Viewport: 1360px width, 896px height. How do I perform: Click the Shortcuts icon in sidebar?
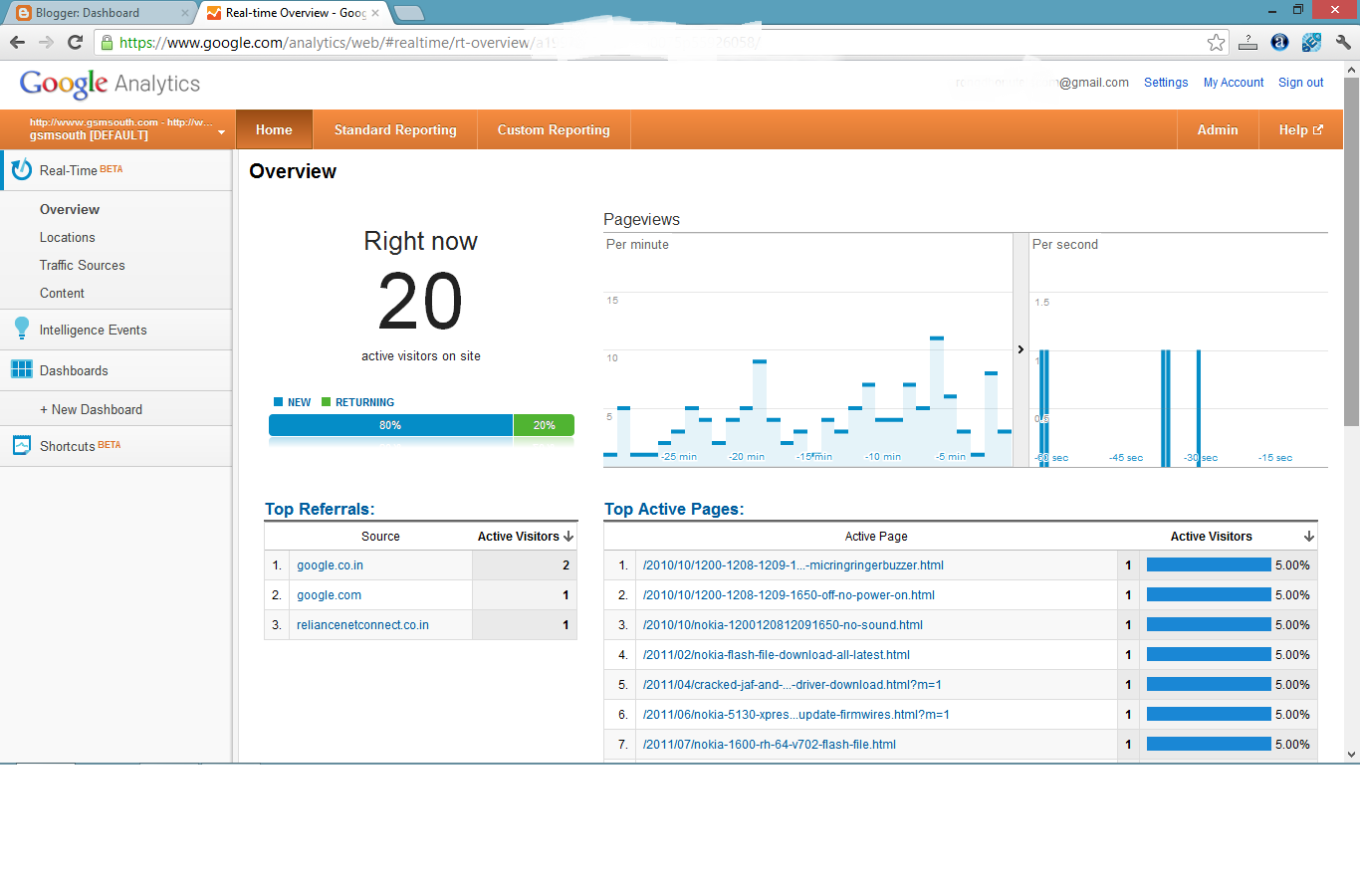point(21,445)
